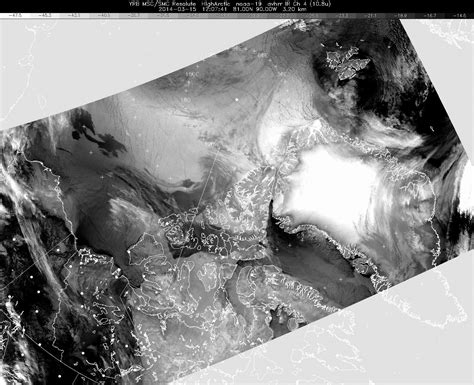
Task: Click the '81.00N' latitude value
Action: point(242,9)
